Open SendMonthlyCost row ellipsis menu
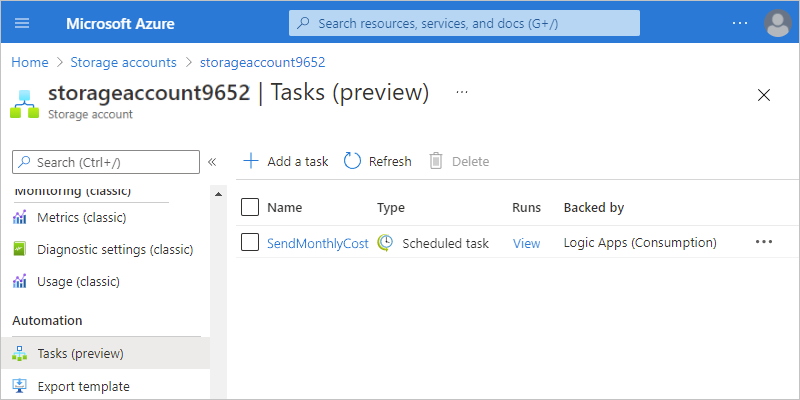The width and height of the screenshot is (800, 400). pyautogui.click(x=764, y=242)
